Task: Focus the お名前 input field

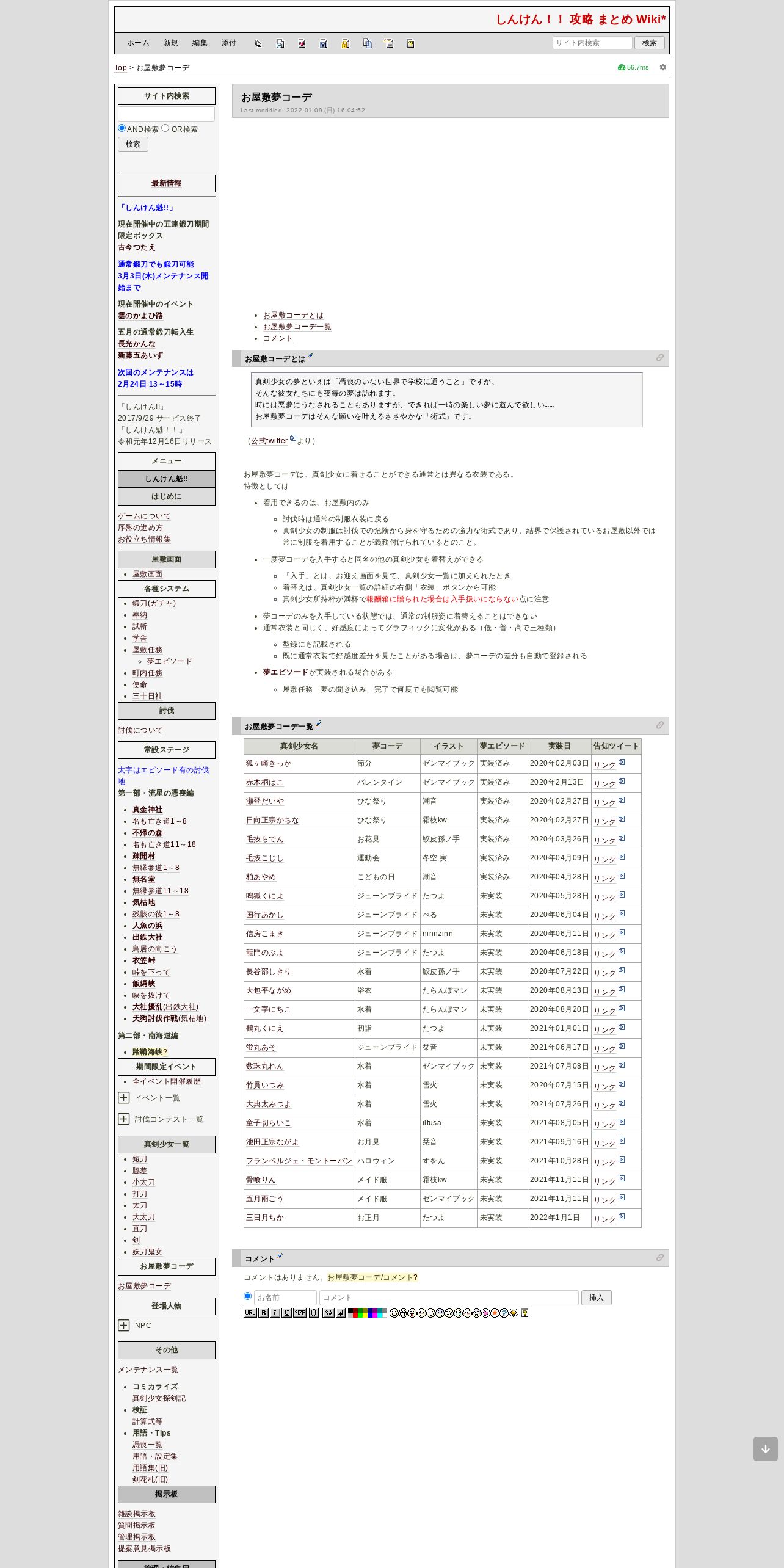Action: [285, 1298]
